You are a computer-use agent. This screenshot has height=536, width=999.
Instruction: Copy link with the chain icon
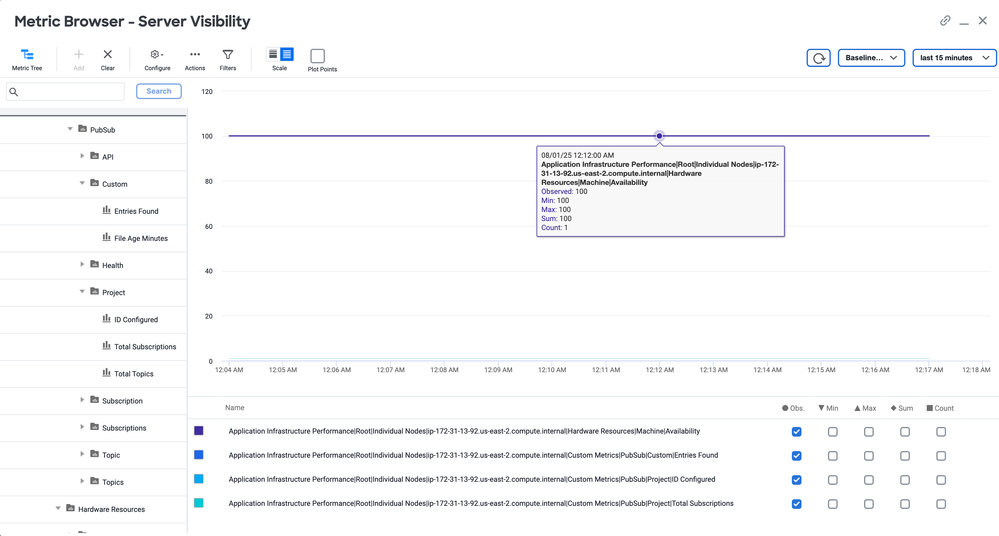[x=945, y=20]
